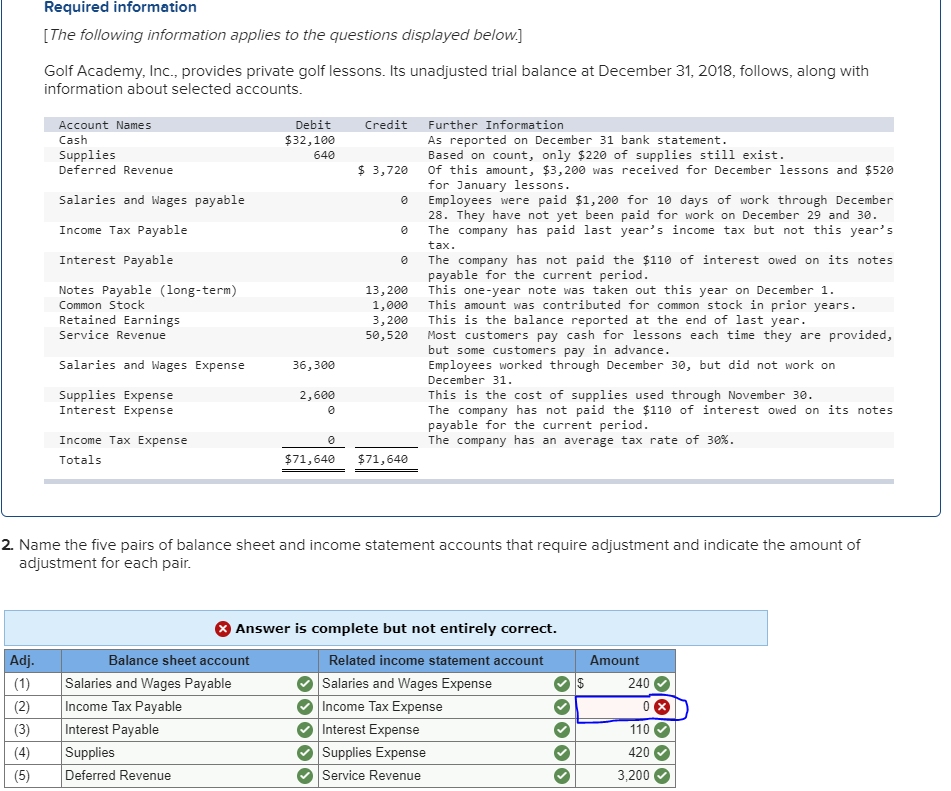Click the green check beside Interest Payable
This screenshot has height=791, width=951.
click(305, 730)
